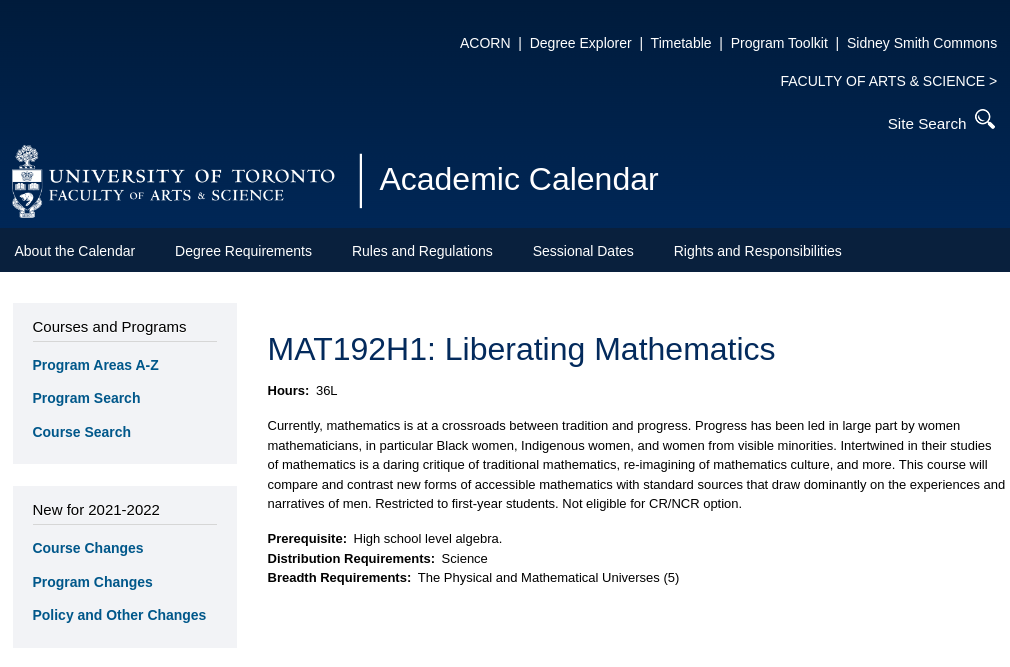Open the Rights and Responsibilities menu
The image size is (1010, 667).
tap(757, 251)
